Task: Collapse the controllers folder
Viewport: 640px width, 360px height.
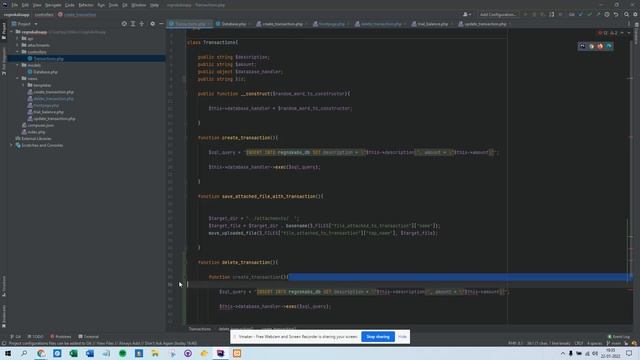Action: (18, 52)
